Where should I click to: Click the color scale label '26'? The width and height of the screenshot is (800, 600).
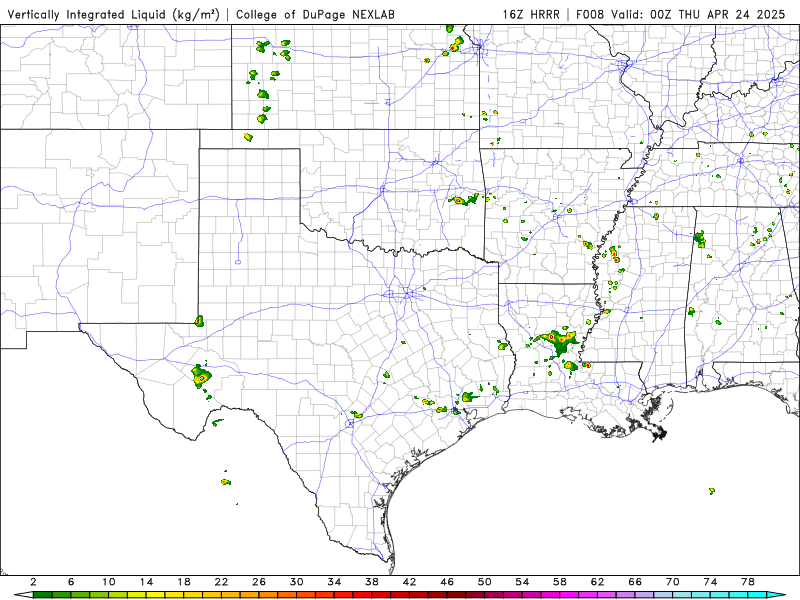[x=259, y=582]
